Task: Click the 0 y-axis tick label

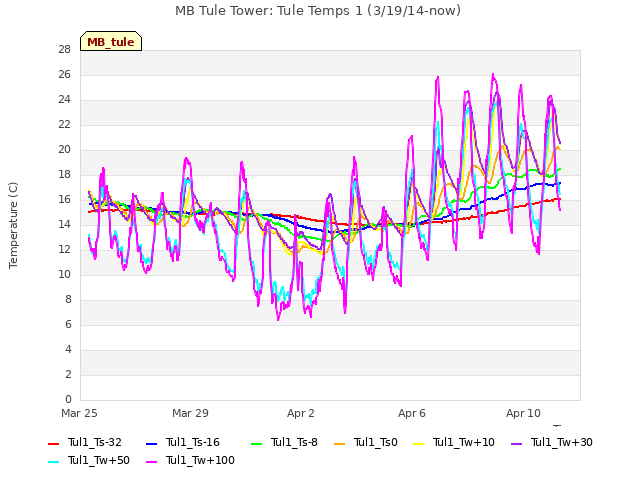Action: (x=68, y=399)
